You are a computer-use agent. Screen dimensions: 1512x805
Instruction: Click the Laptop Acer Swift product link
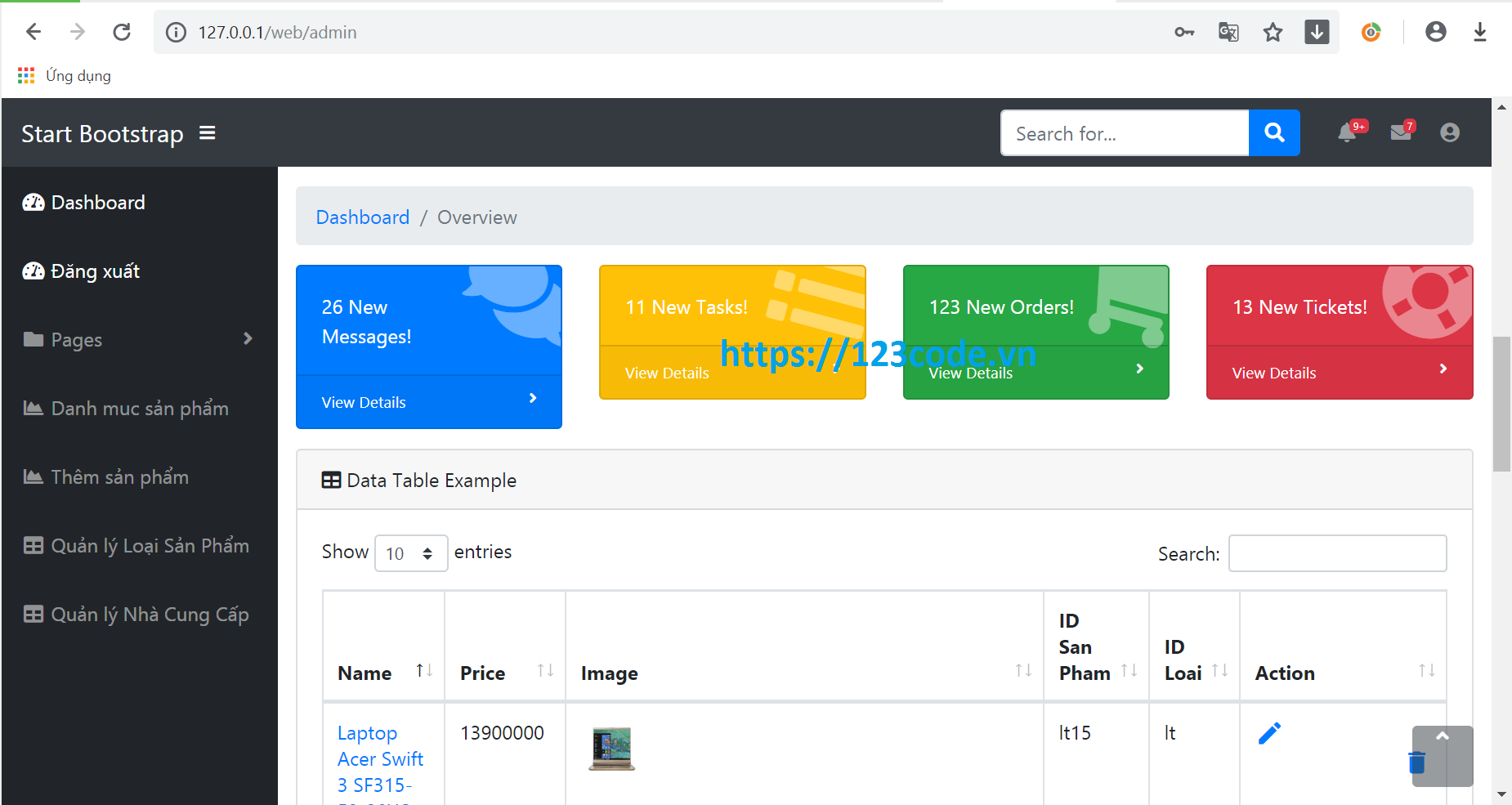pyautogui.click(x=380, y=758)
